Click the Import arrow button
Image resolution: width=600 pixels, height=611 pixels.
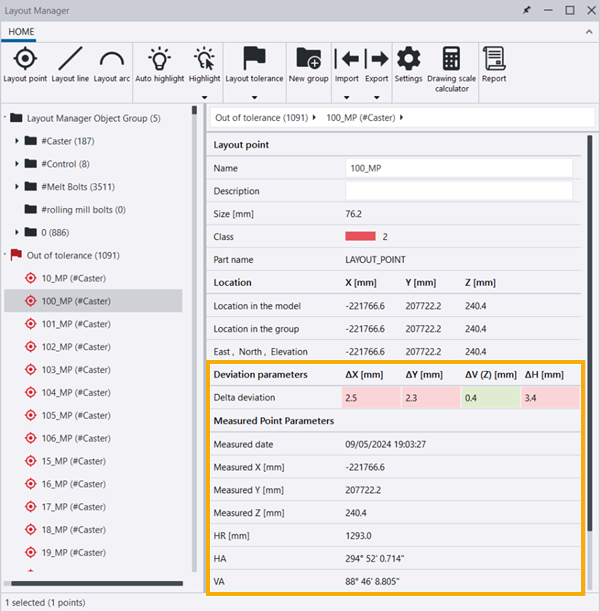click(347, 58)
